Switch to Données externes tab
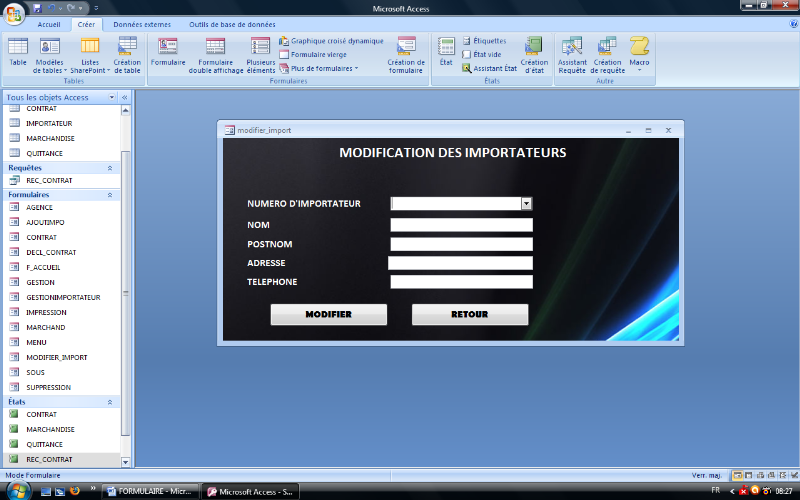Viewport: 800px width, 500px height. tap(141, 24)
